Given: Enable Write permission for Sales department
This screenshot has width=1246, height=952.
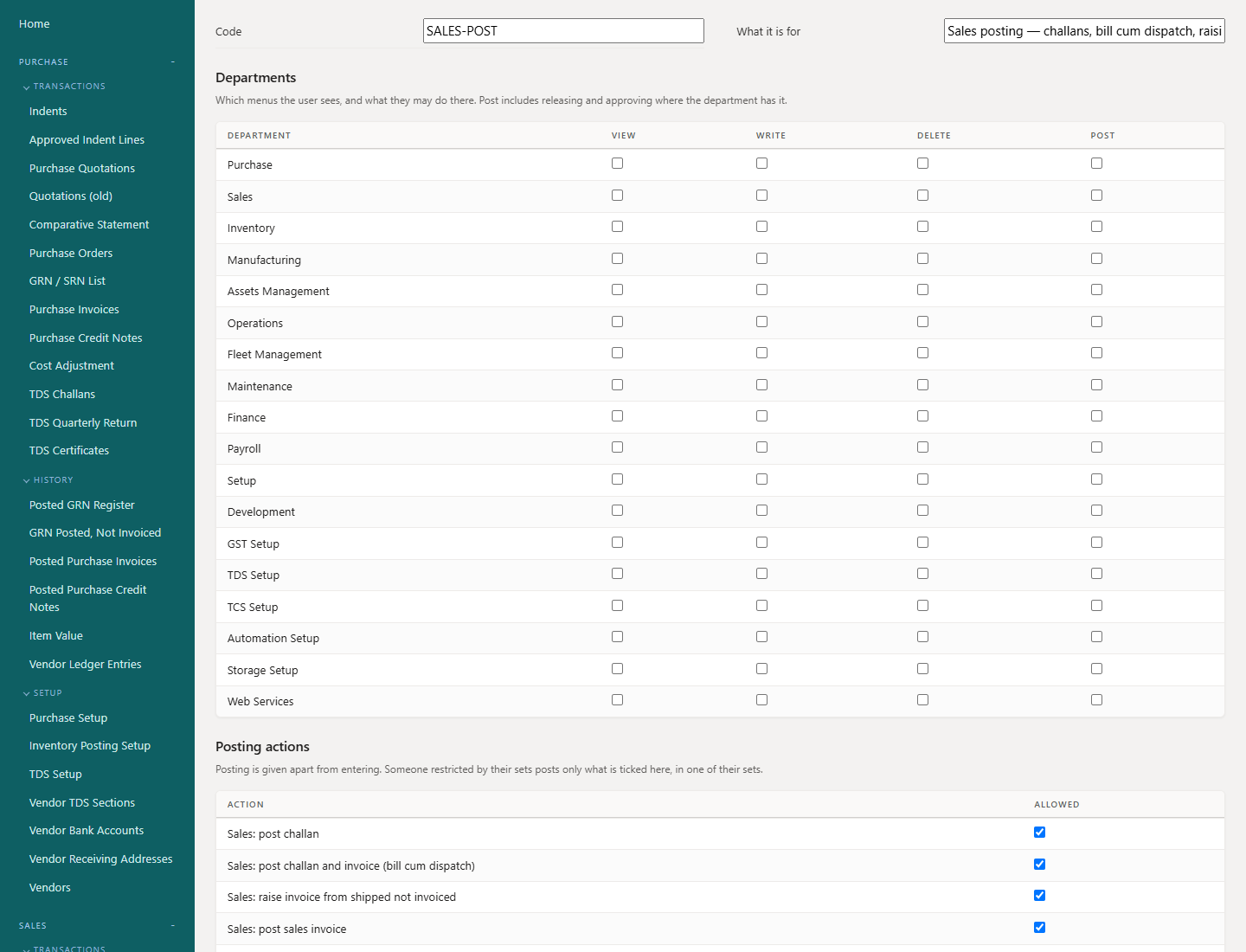Looking at the screenshot, I should click(761, 196).
